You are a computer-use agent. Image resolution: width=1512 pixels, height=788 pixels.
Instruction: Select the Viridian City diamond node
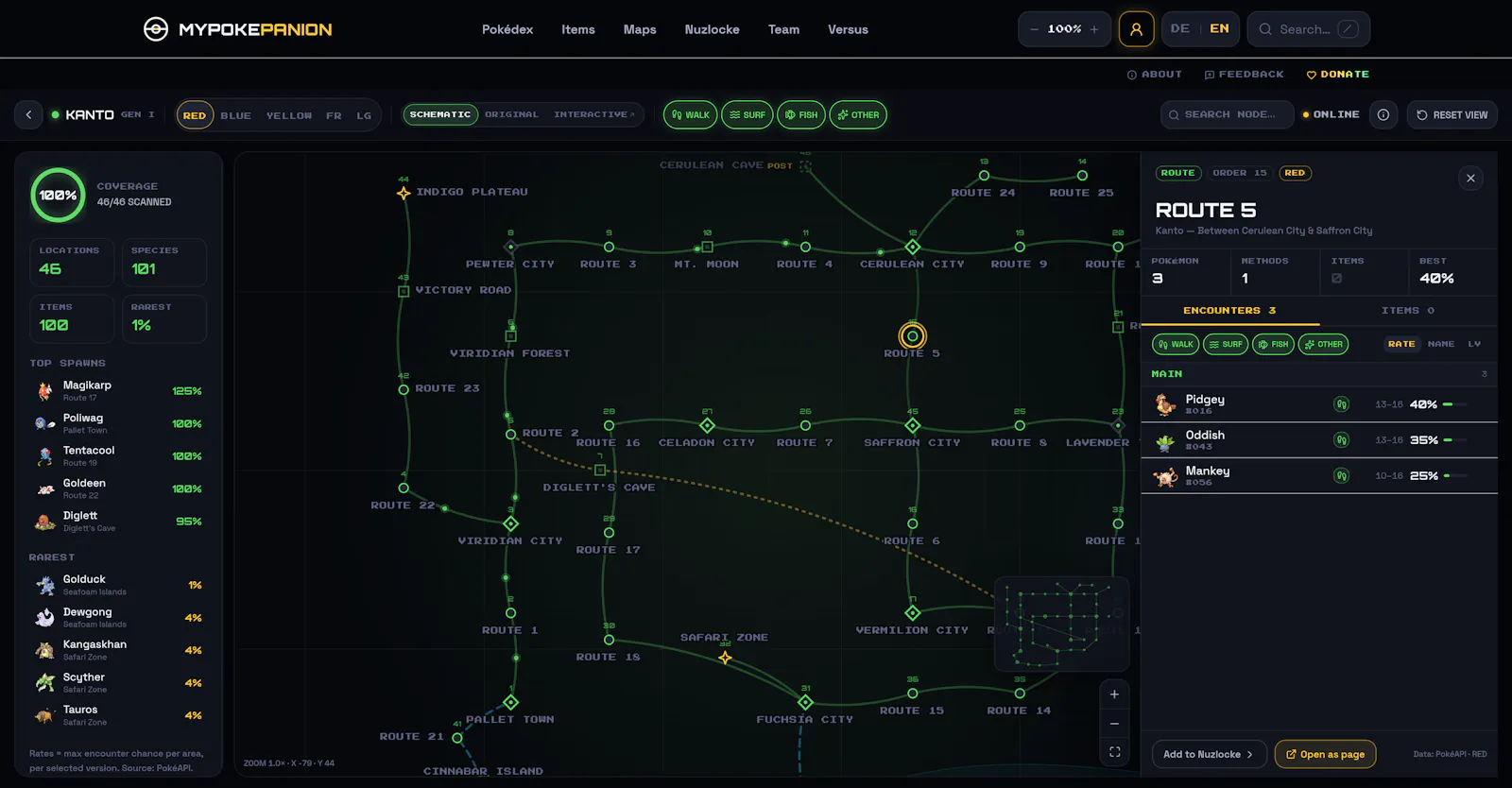(x=510, y=523)
